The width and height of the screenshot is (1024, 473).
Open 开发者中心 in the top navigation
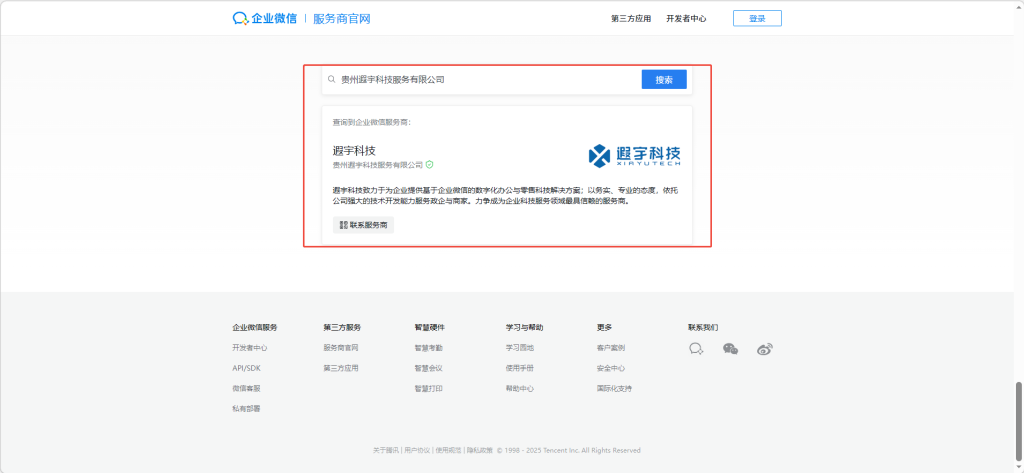pyautogui.click(x=686, y=19)
